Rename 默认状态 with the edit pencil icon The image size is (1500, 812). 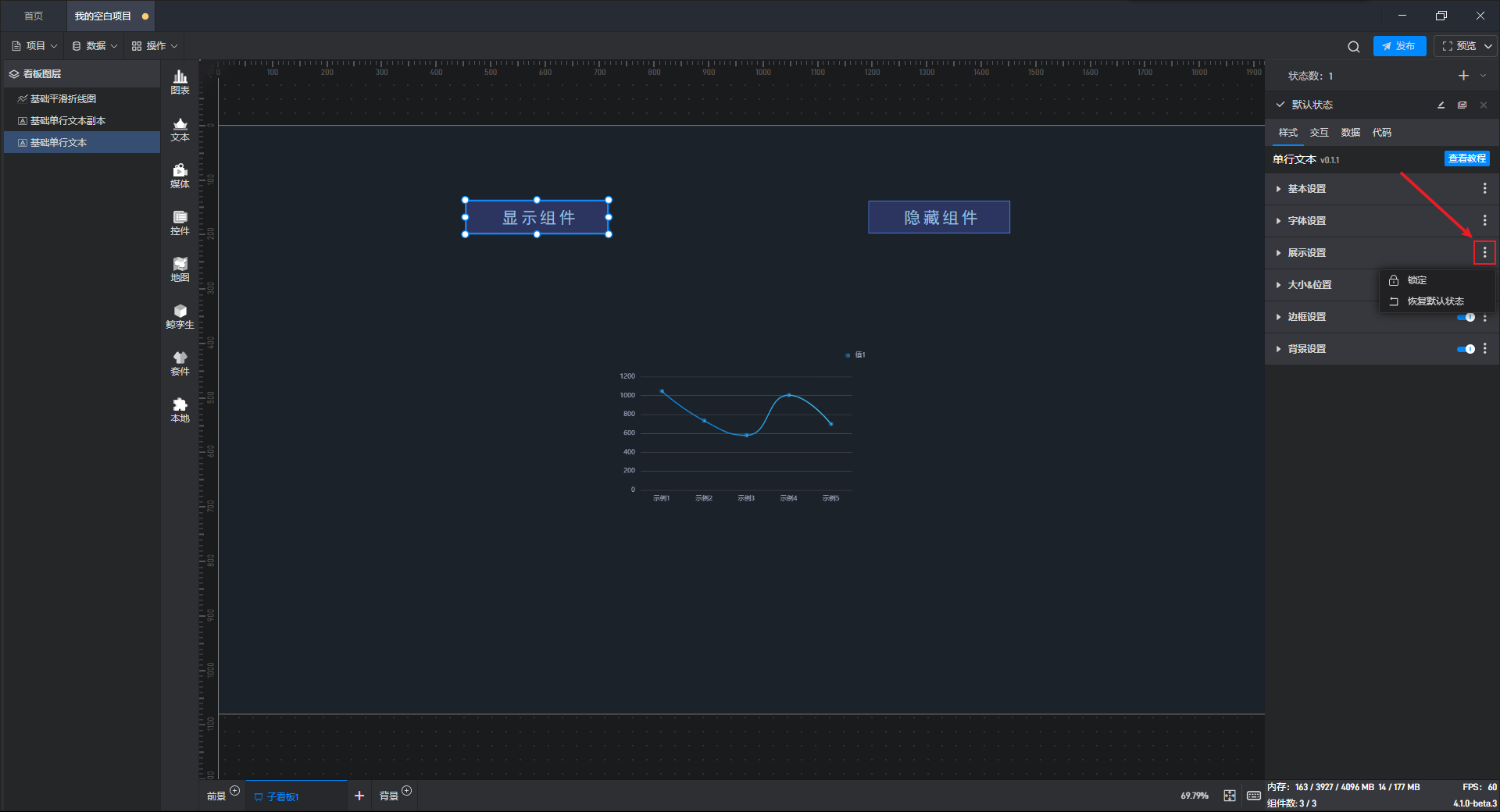pos(1441,105)
